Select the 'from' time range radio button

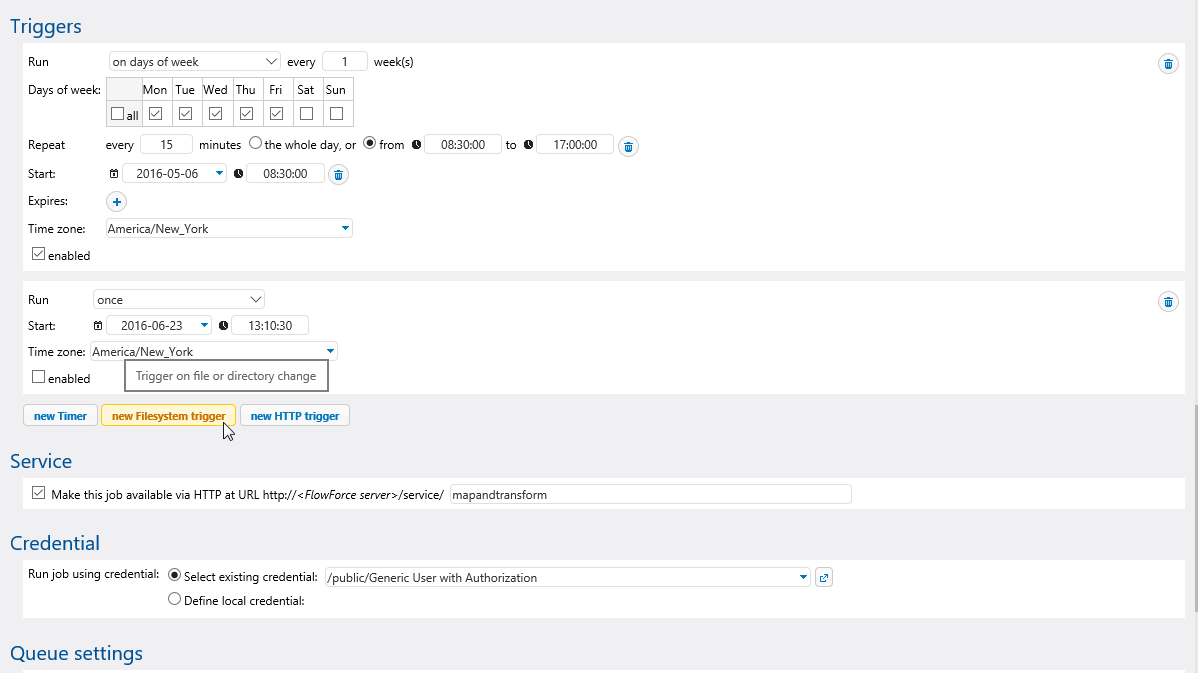369,143
